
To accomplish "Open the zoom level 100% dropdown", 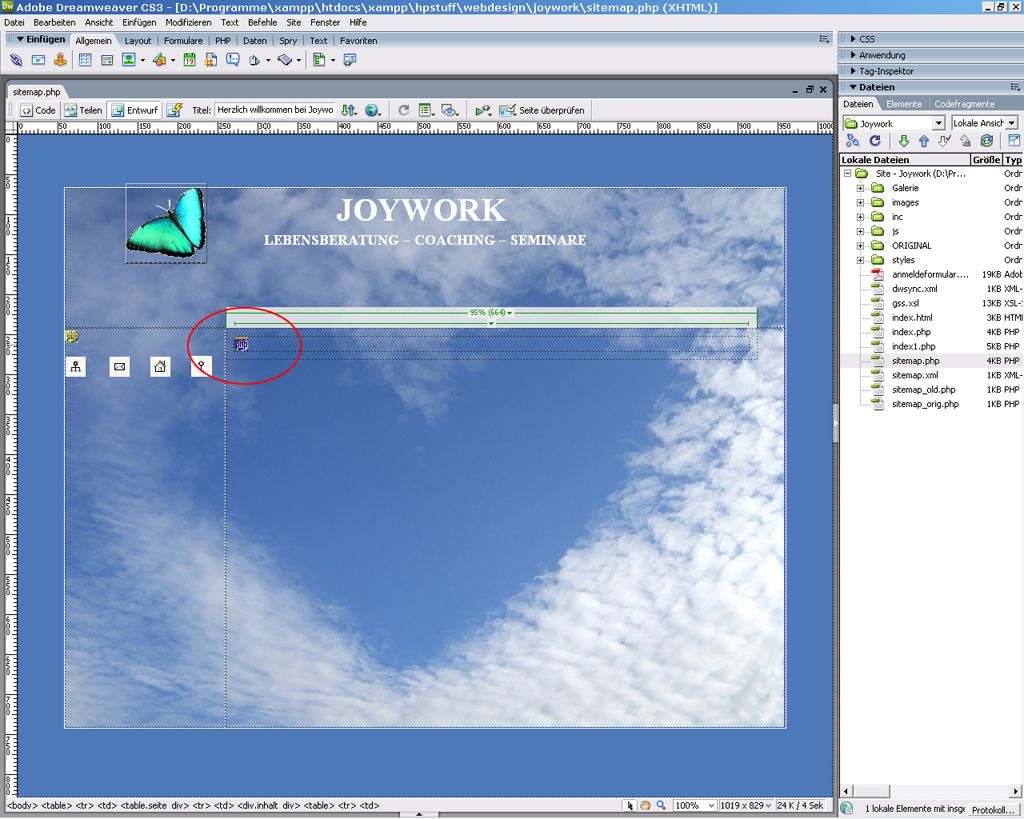I will tap(694, 805).
